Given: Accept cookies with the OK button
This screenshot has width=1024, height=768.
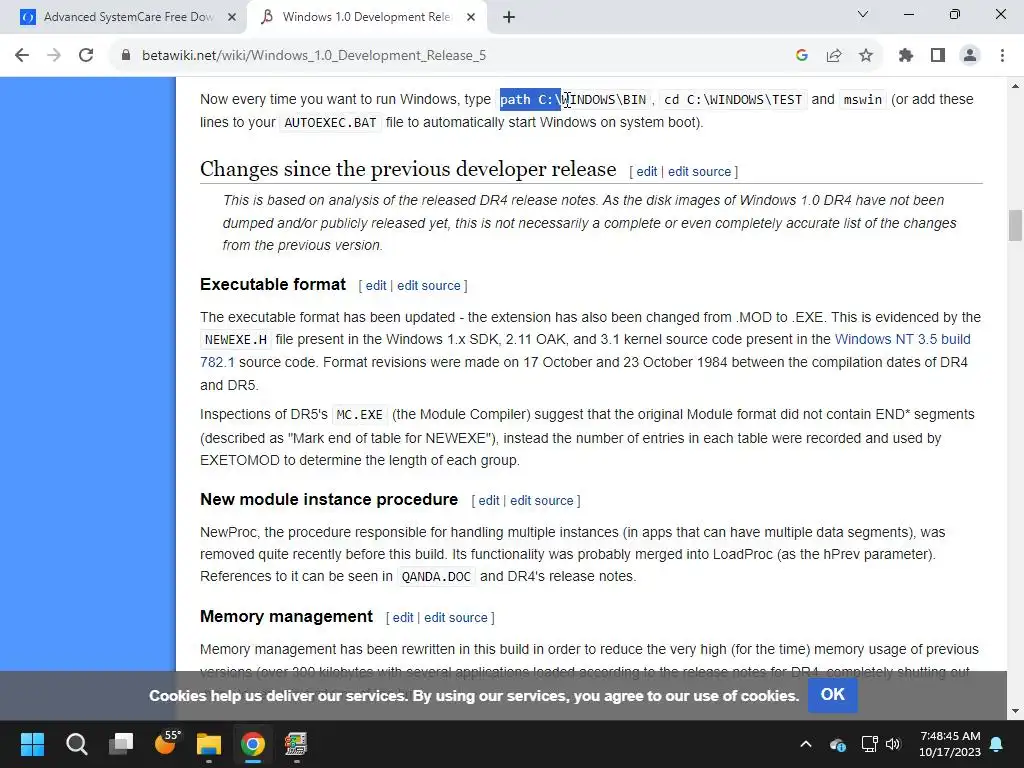Looking at the screenshot, I should pyautogui.click(x=832, y=695).
